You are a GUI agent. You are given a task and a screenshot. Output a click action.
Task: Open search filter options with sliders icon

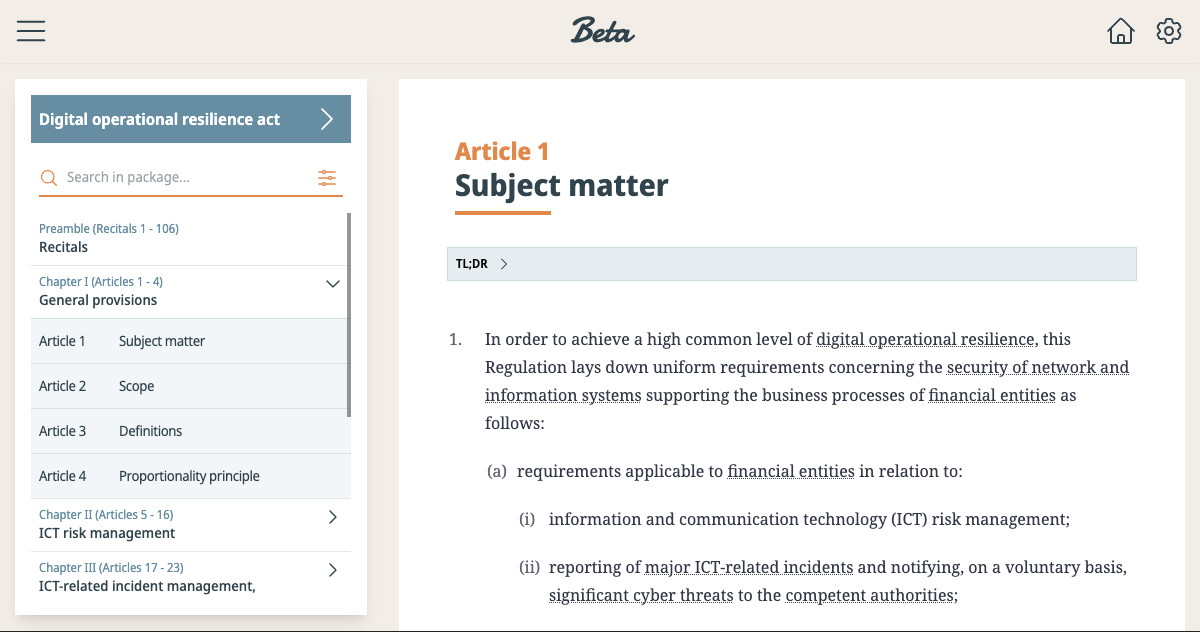pos(327,177)
